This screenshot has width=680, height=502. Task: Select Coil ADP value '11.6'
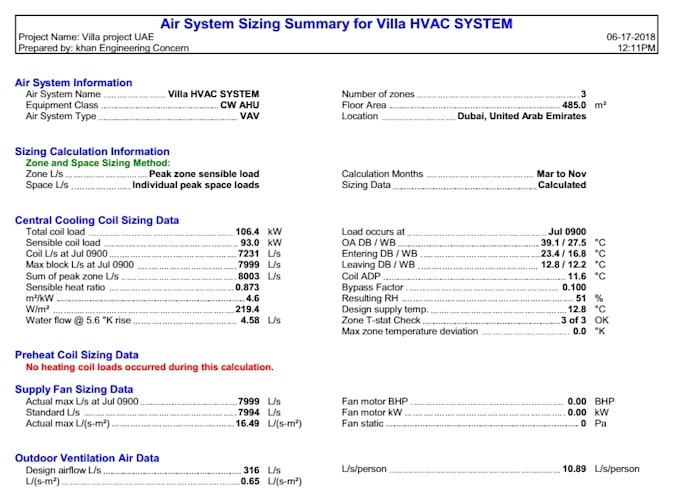pos(577,276)
